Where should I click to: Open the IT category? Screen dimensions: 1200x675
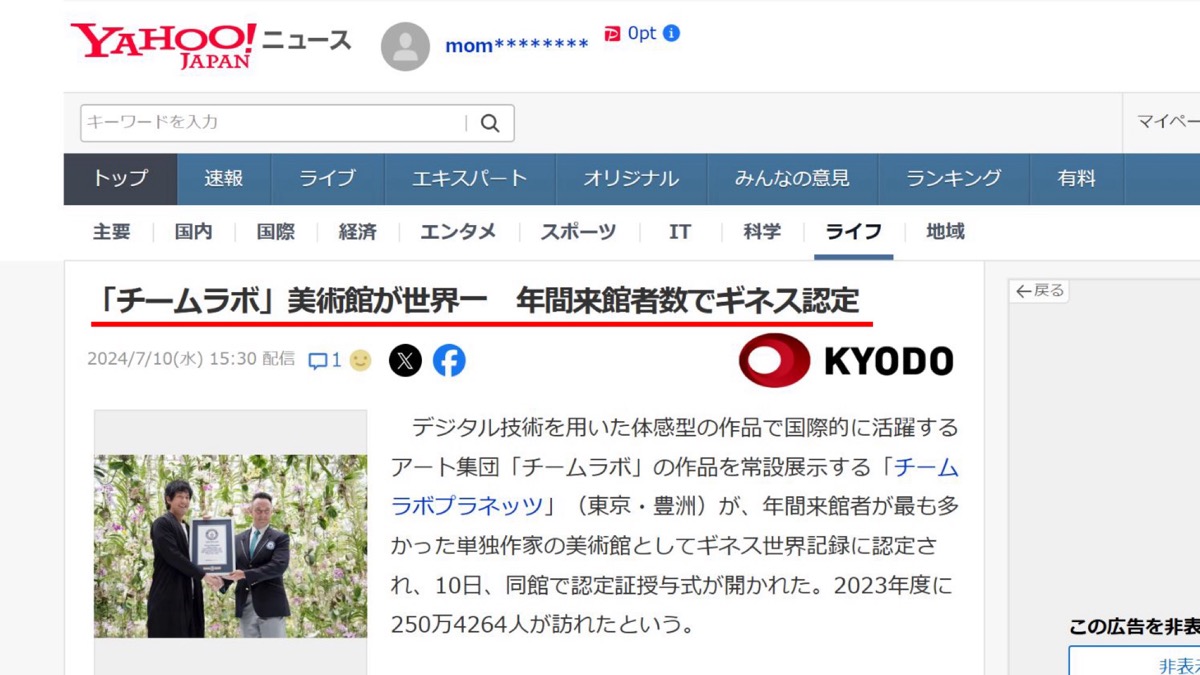pyautogui.click(x=680, y=232)
